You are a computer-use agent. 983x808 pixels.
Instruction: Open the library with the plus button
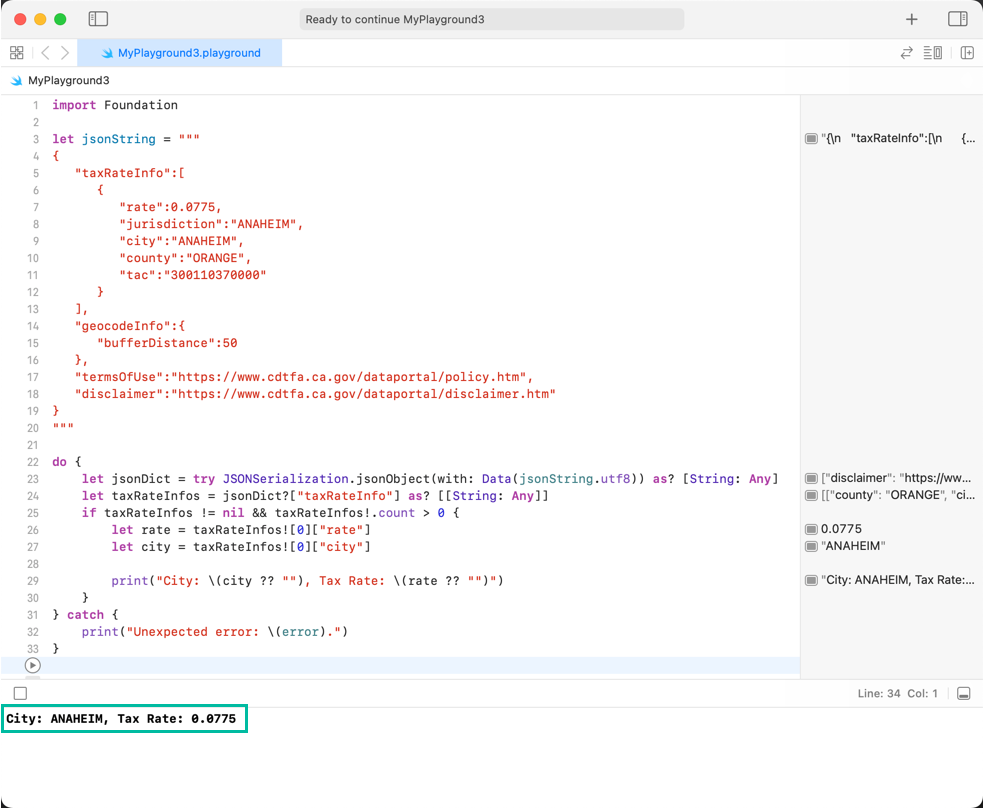912,19
